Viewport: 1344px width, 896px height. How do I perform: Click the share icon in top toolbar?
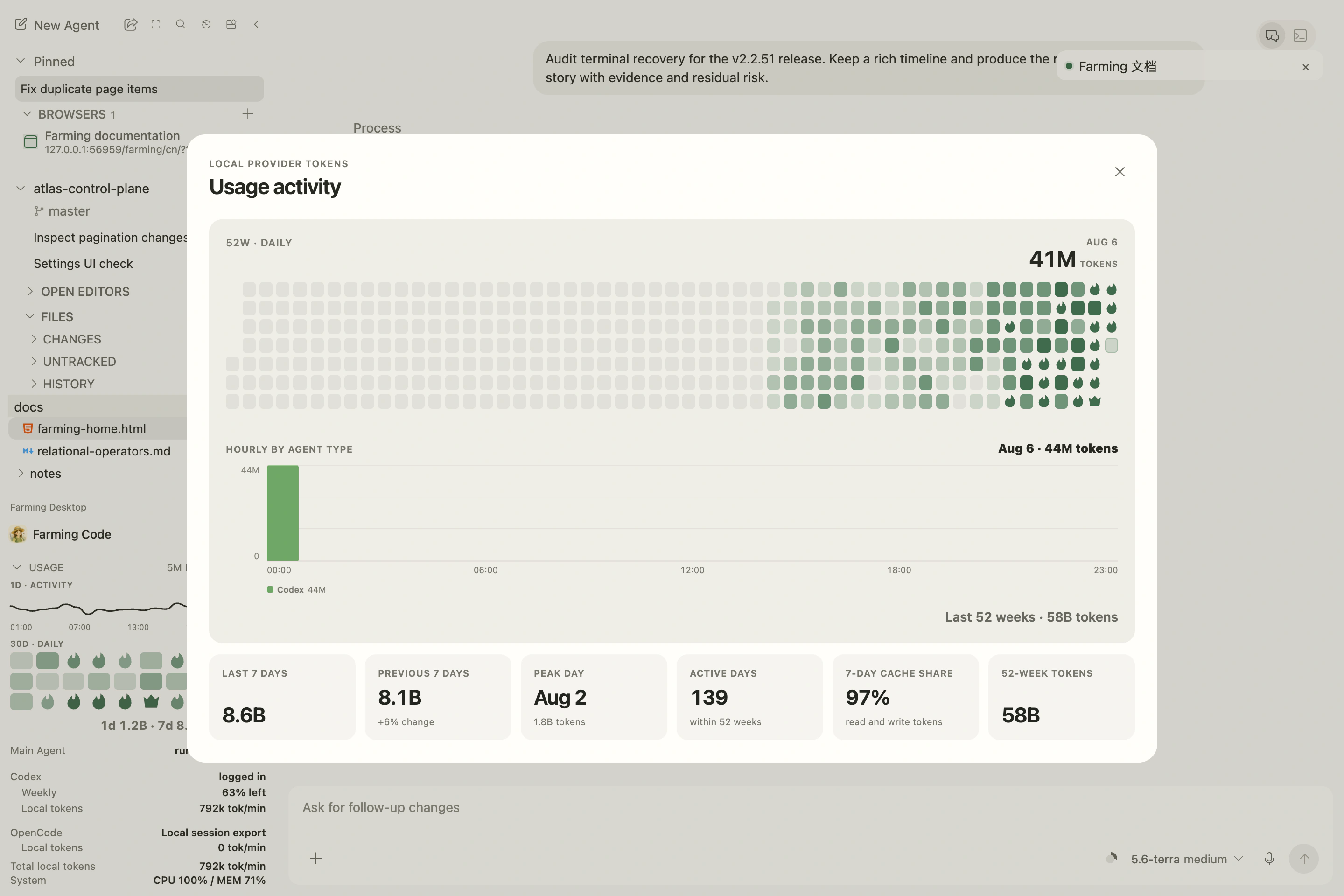[x=131, y=24]
